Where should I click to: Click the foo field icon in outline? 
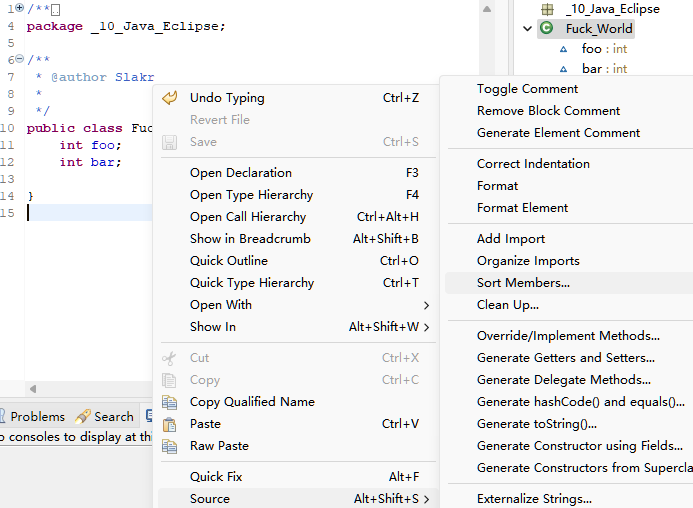click(563, 49)
